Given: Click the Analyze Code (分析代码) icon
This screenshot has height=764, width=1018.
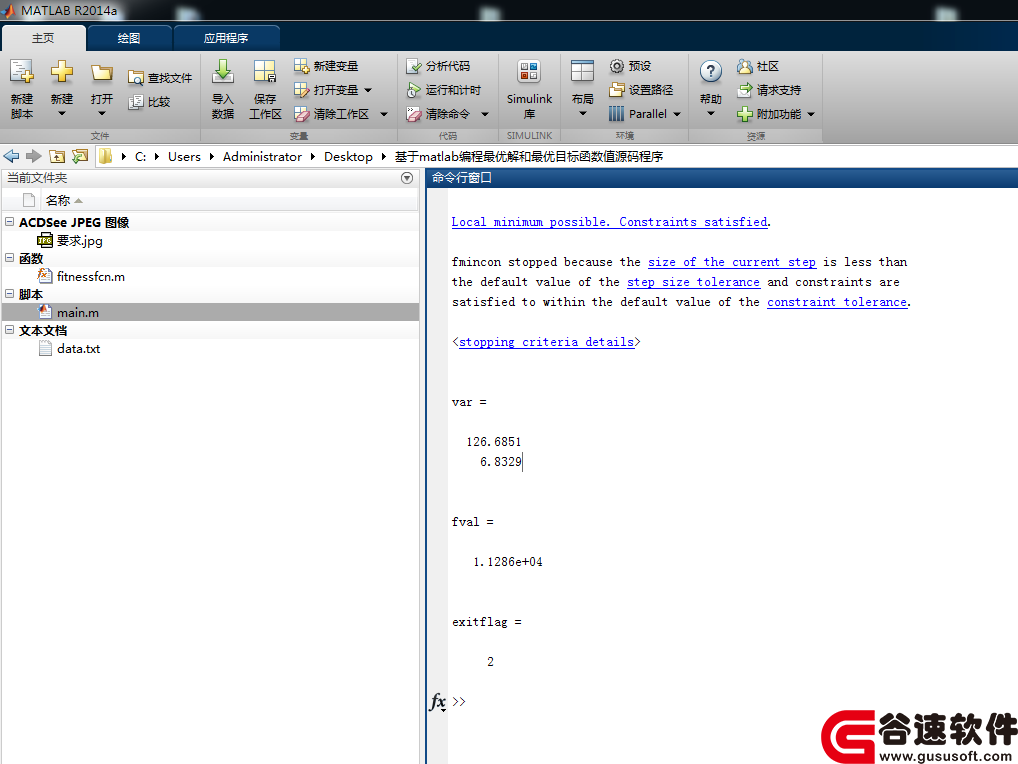Looking at the screenshot, I should (x=414, y=66).
